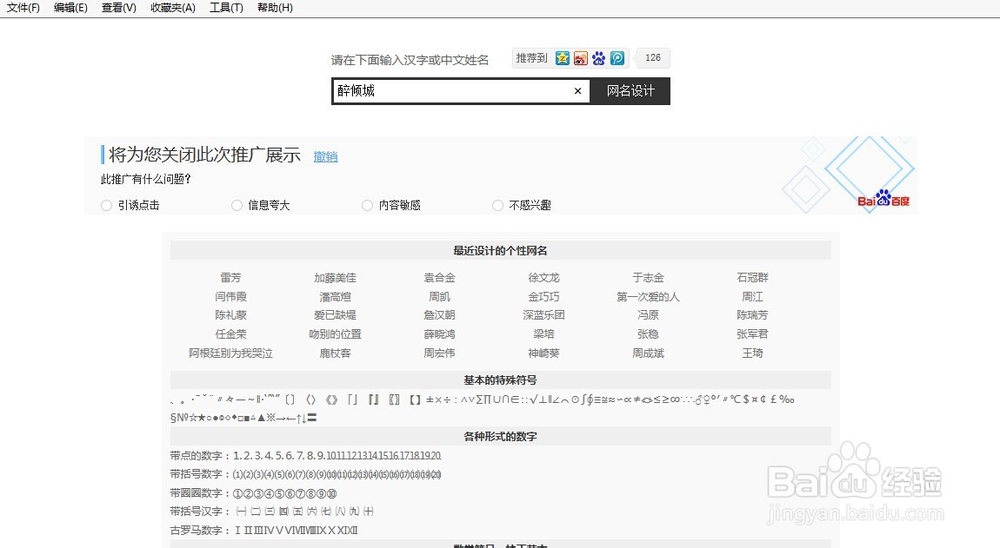1000x548 pixels.
Task: Click the 126 share count bubble
Action: 652,58
